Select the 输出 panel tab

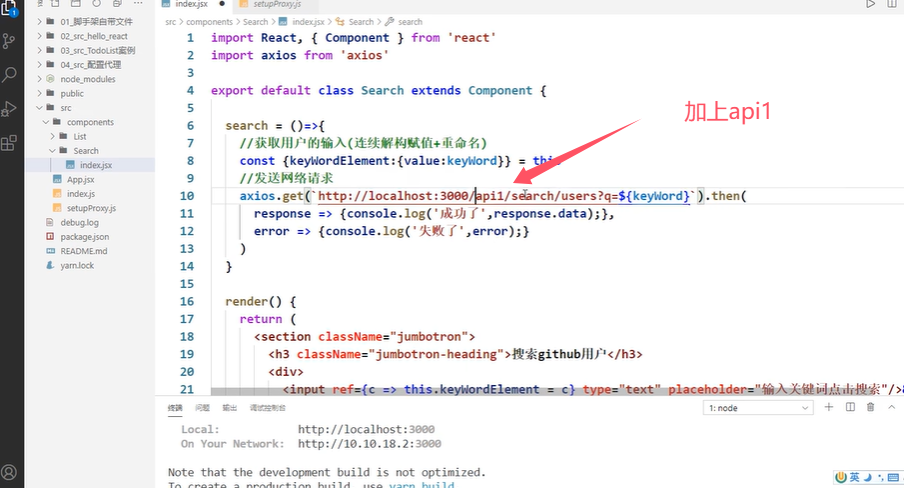[x=229, y=408]
